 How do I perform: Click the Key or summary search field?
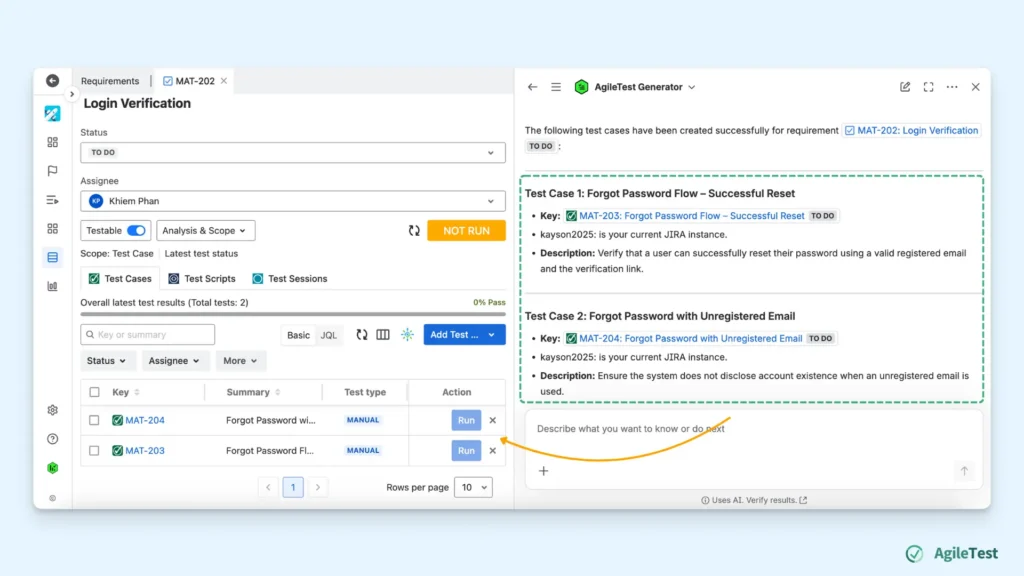pyautogui.click(x=148, y=334)
